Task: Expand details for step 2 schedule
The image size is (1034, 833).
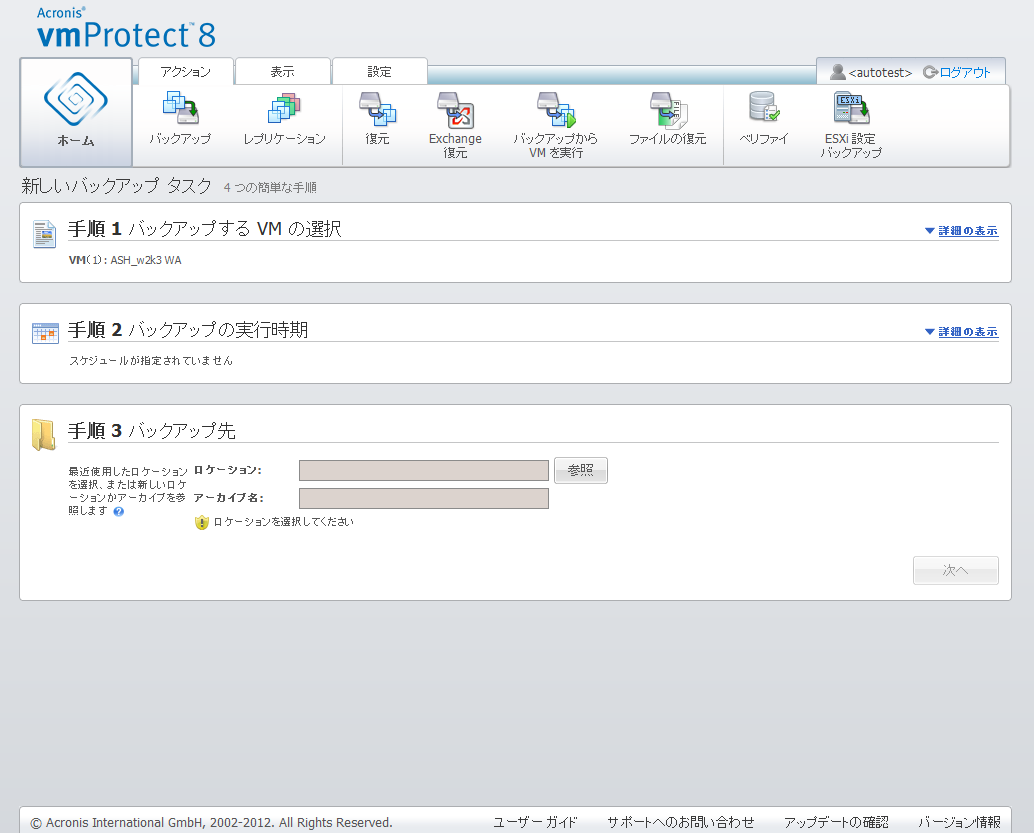Action: click(x=961, y=332)
